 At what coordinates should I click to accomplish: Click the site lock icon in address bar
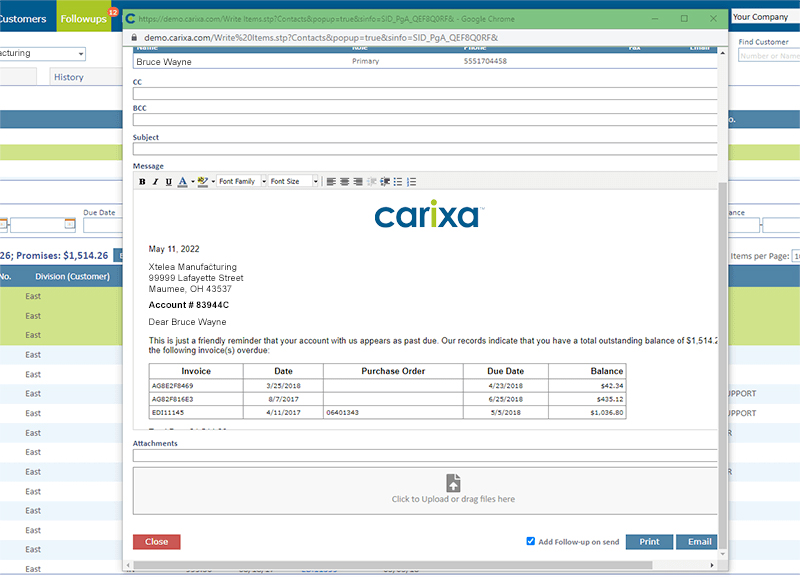tap(135, 38)
